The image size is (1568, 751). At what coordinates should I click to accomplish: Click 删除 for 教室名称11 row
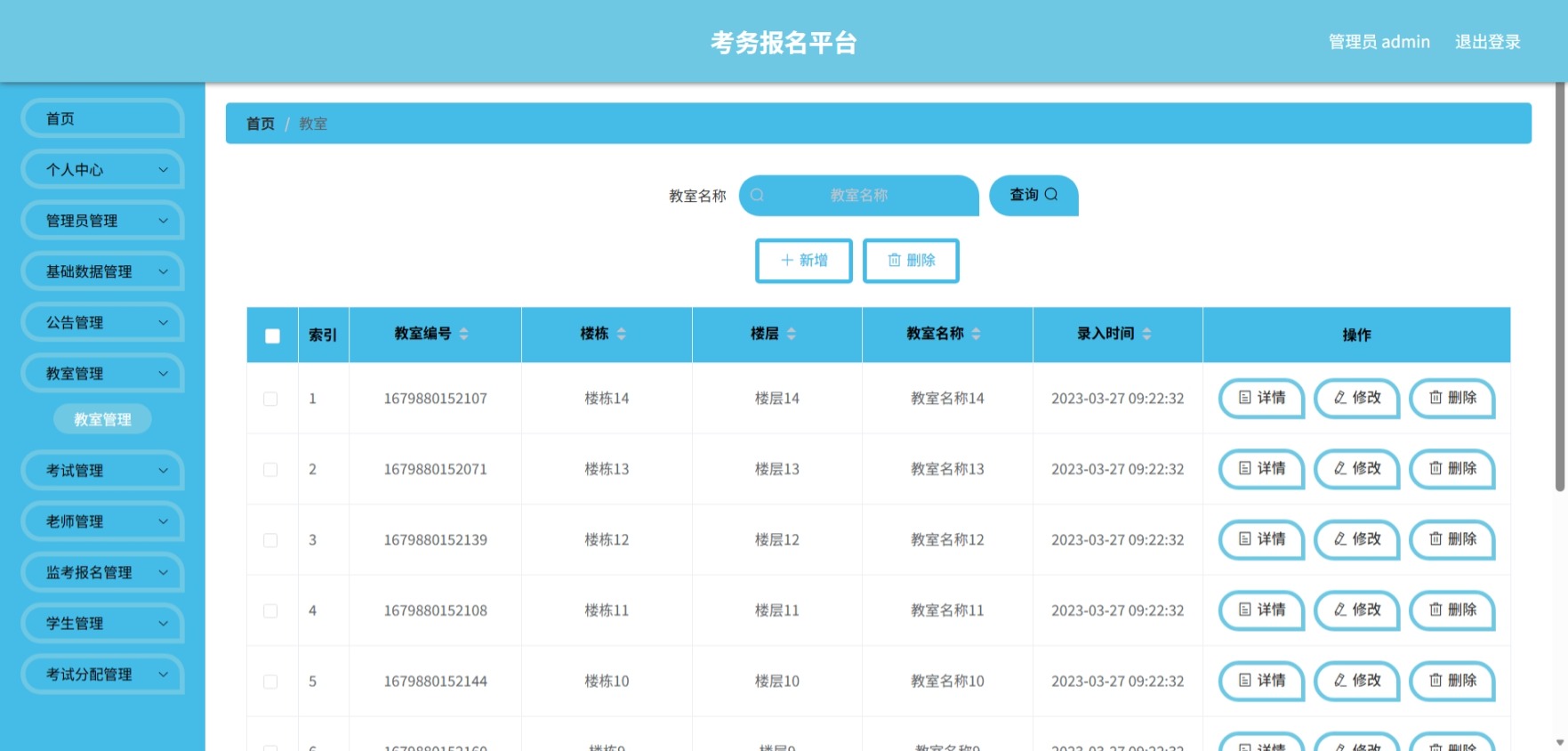point(1452,610)
